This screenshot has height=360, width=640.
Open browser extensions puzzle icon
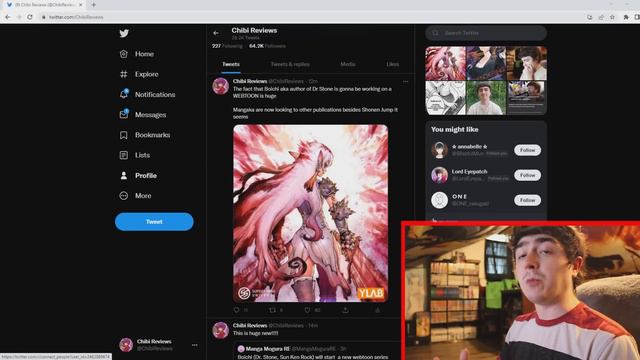(626, 17)
